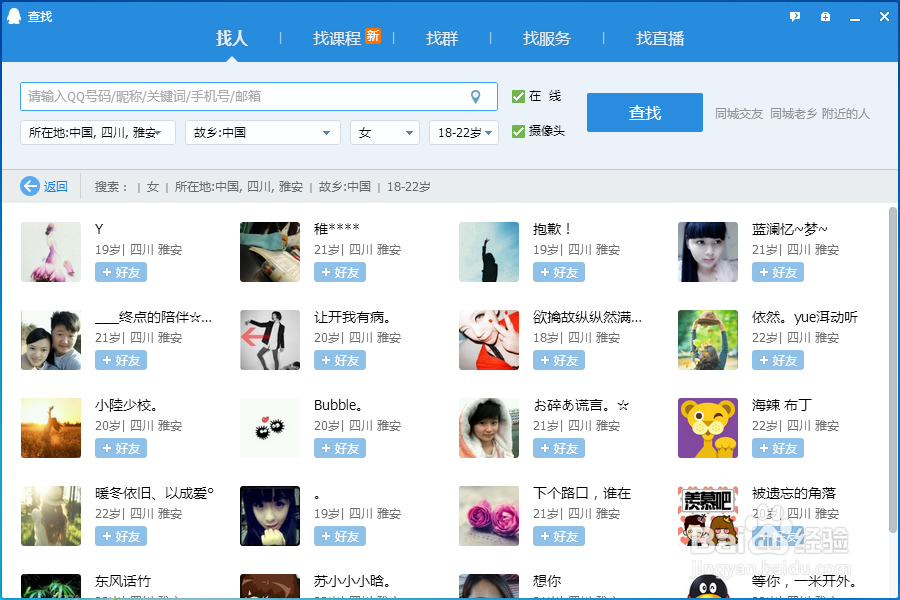Viewport: 900px width, 600px height.
Task: Add 小陸少校。 as friend
Action: (121, 448)
